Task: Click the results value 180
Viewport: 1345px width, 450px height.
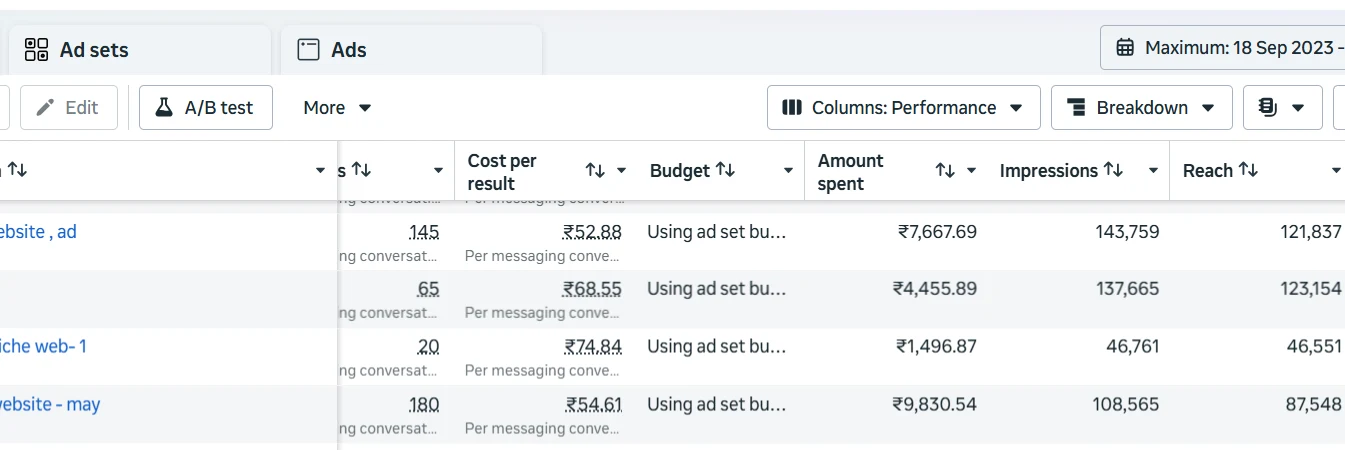Action: (424, 405)
